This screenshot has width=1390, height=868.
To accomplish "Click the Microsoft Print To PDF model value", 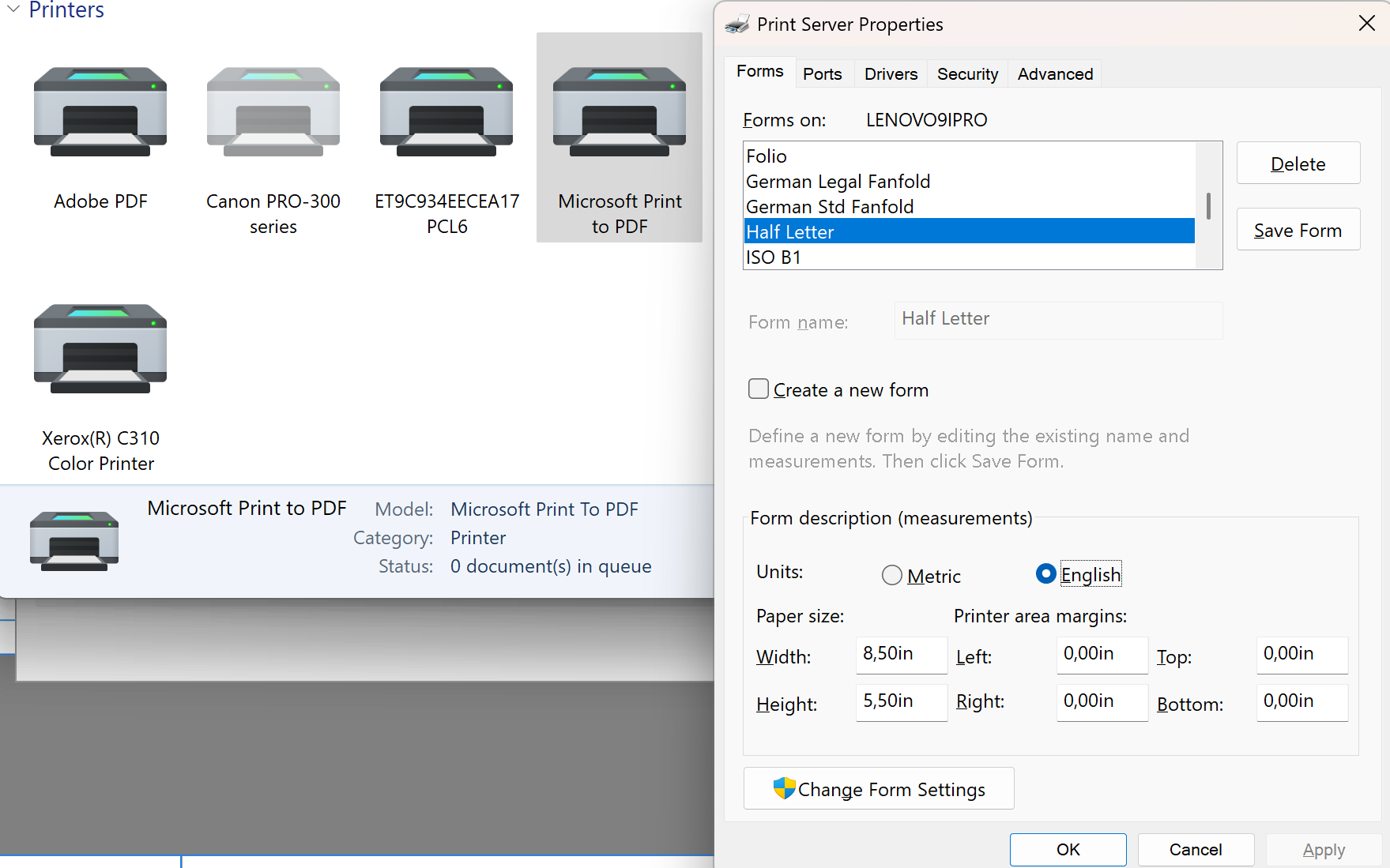I will [x=544, y=509].
